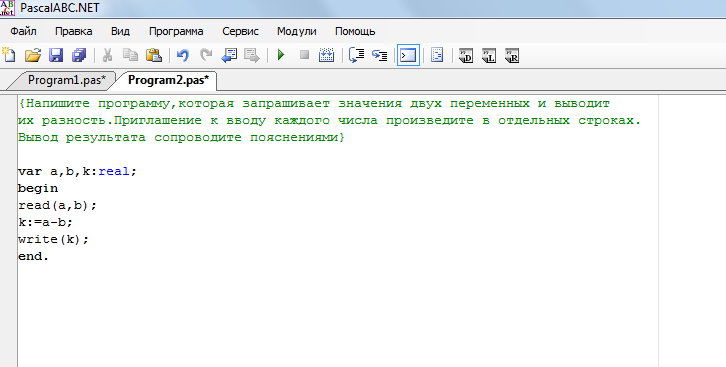The height and width of the screenshot is (367, 726).
Task: Switch to the Program1.pas tab
Action: (67, 80)
